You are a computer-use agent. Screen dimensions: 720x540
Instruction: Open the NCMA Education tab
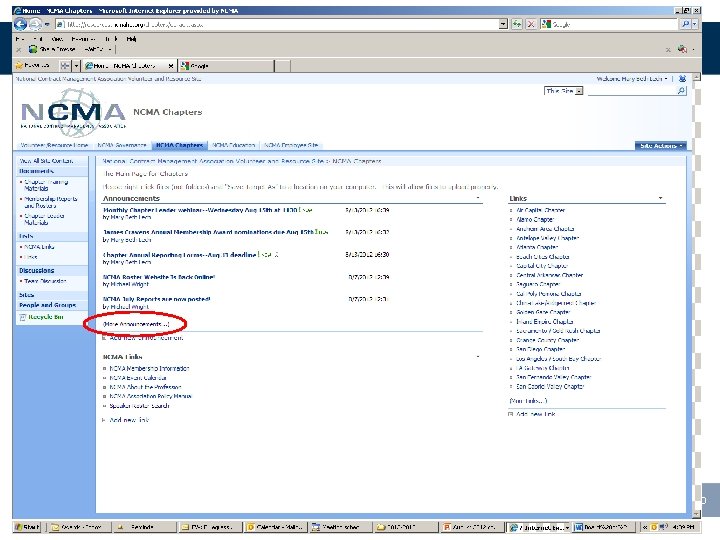coord(233,145)
